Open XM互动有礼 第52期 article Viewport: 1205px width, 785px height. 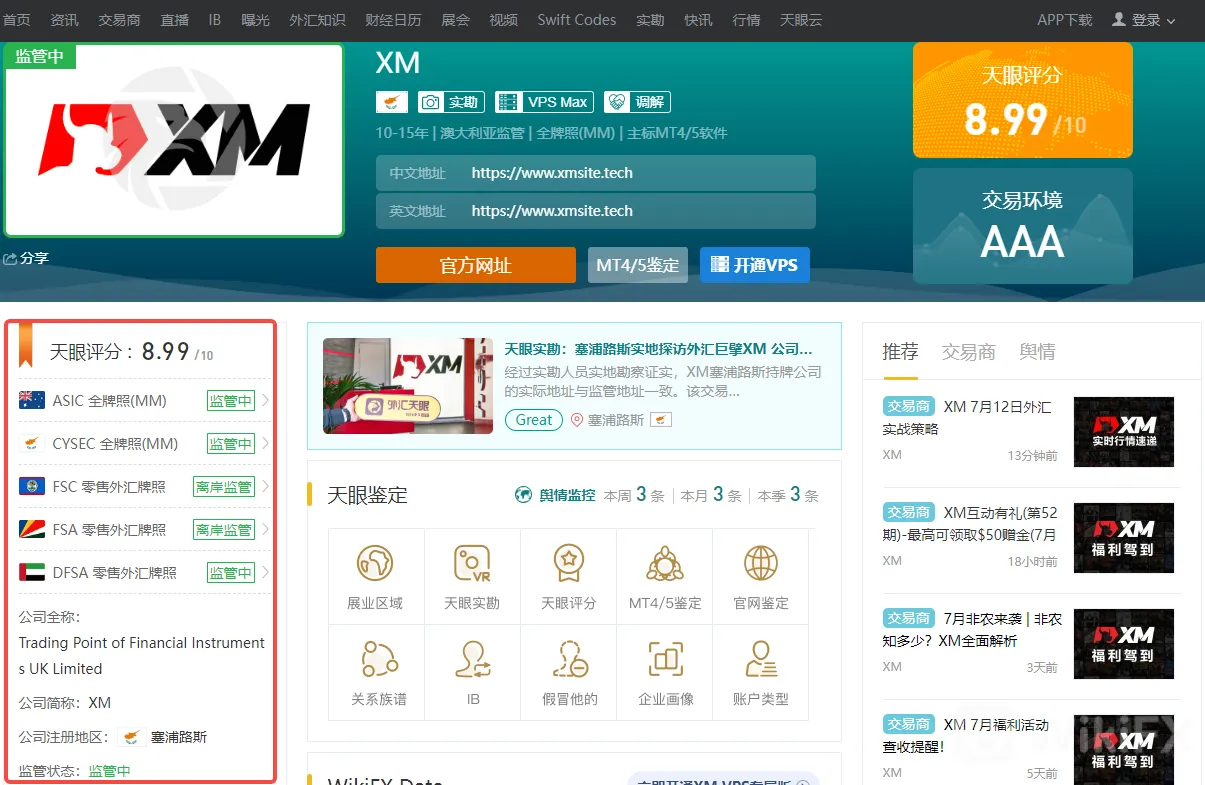[970, 523]
